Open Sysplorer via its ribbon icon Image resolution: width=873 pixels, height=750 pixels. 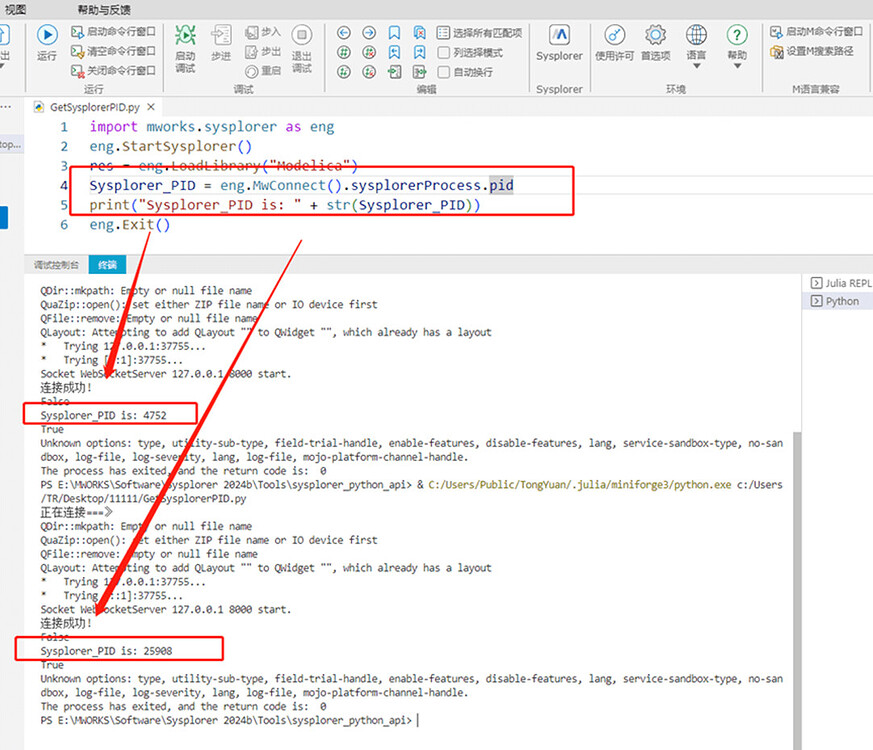pos(560,35)
